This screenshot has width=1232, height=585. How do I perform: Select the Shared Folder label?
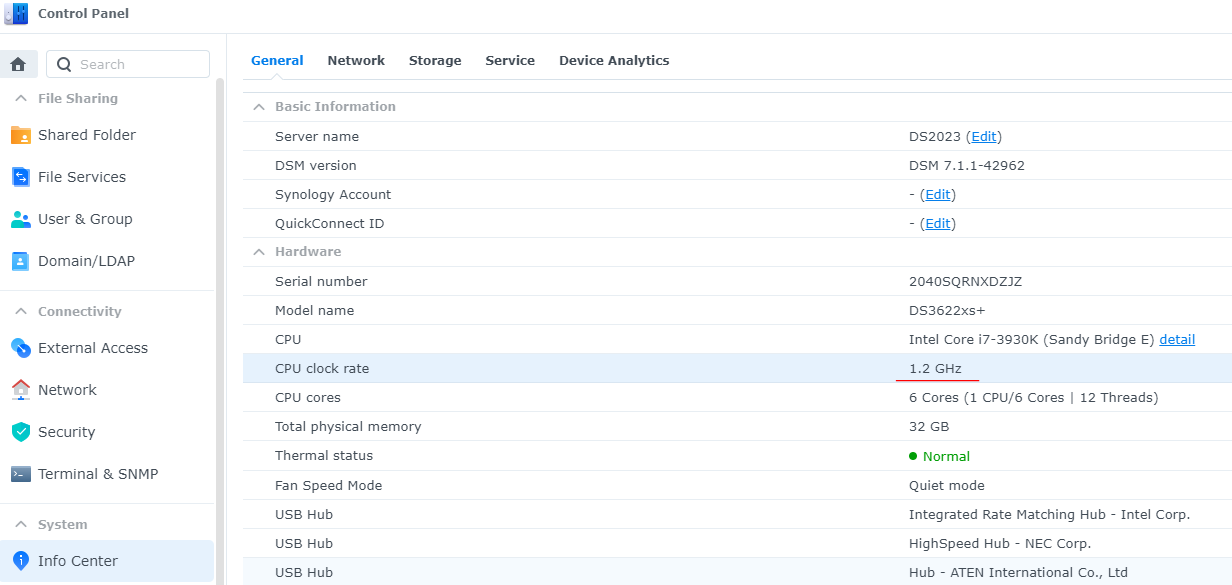tap(87, 135)
